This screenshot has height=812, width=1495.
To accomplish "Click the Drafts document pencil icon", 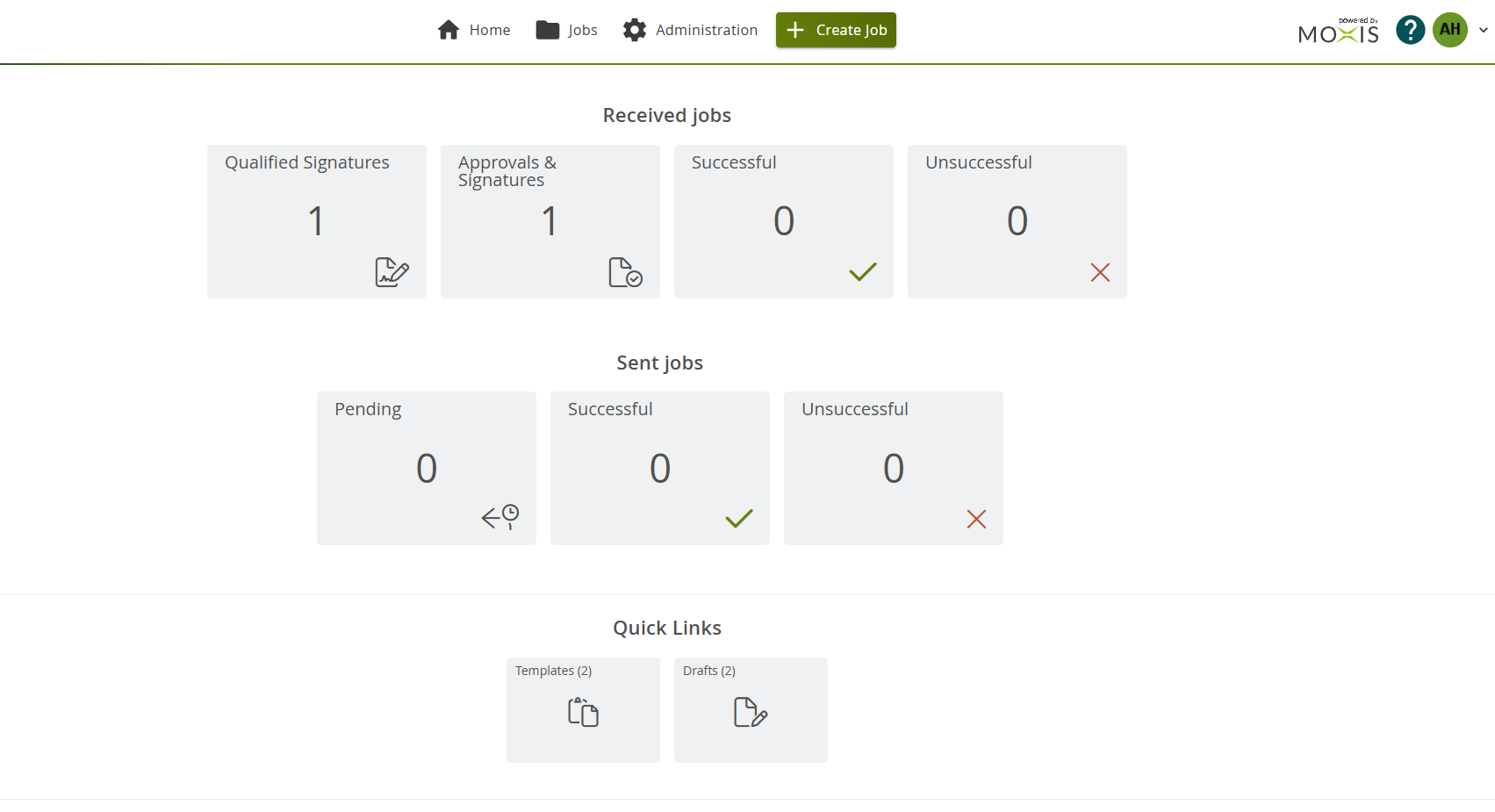I will [751, 712].
